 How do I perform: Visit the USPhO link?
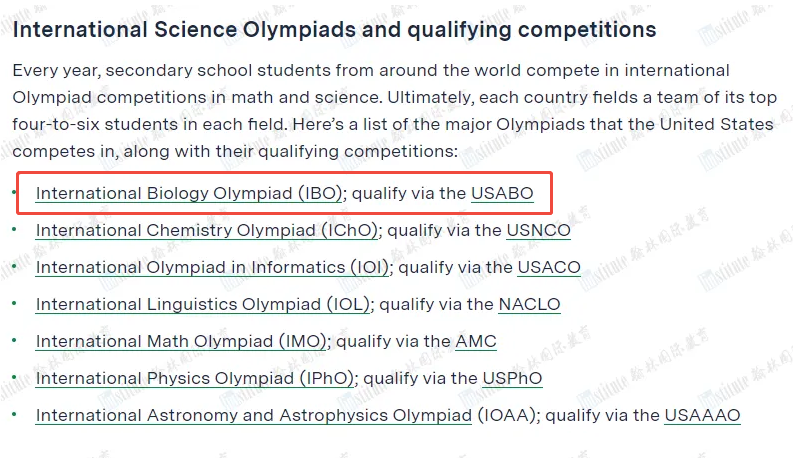(512, 378)
